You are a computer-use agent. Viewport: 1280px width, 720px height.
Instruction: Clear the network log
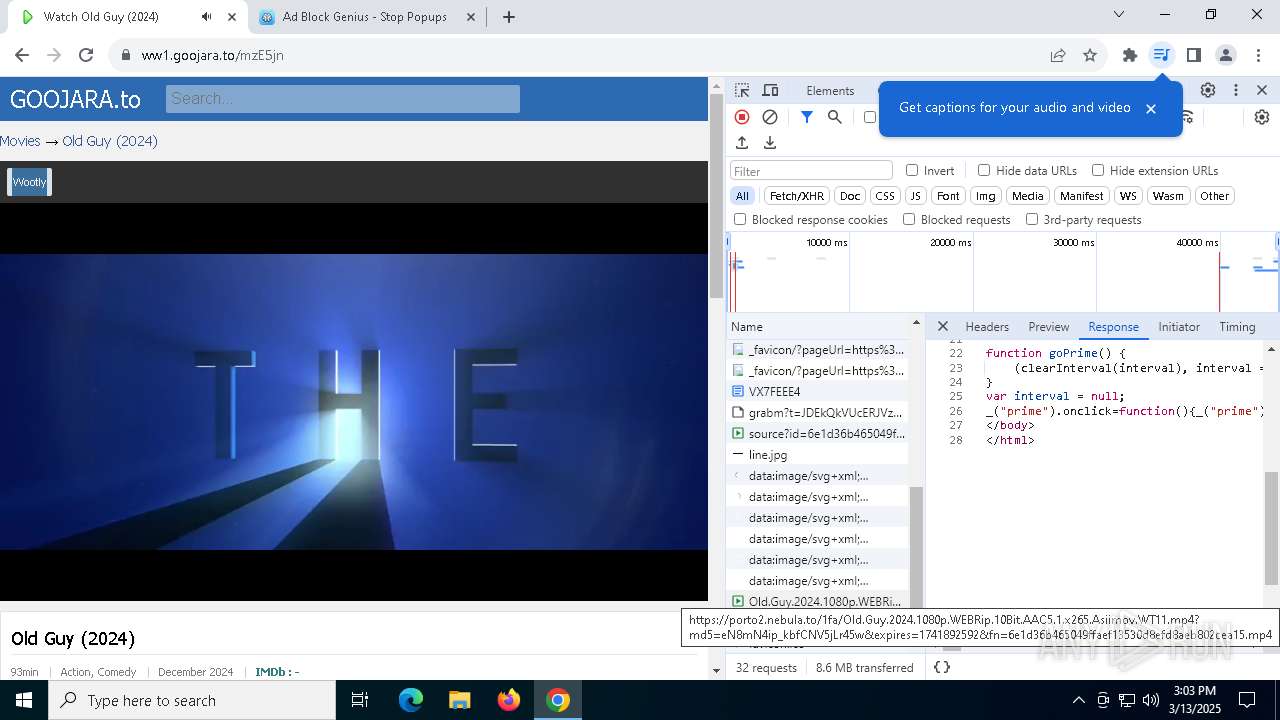(x=770, y=117)
